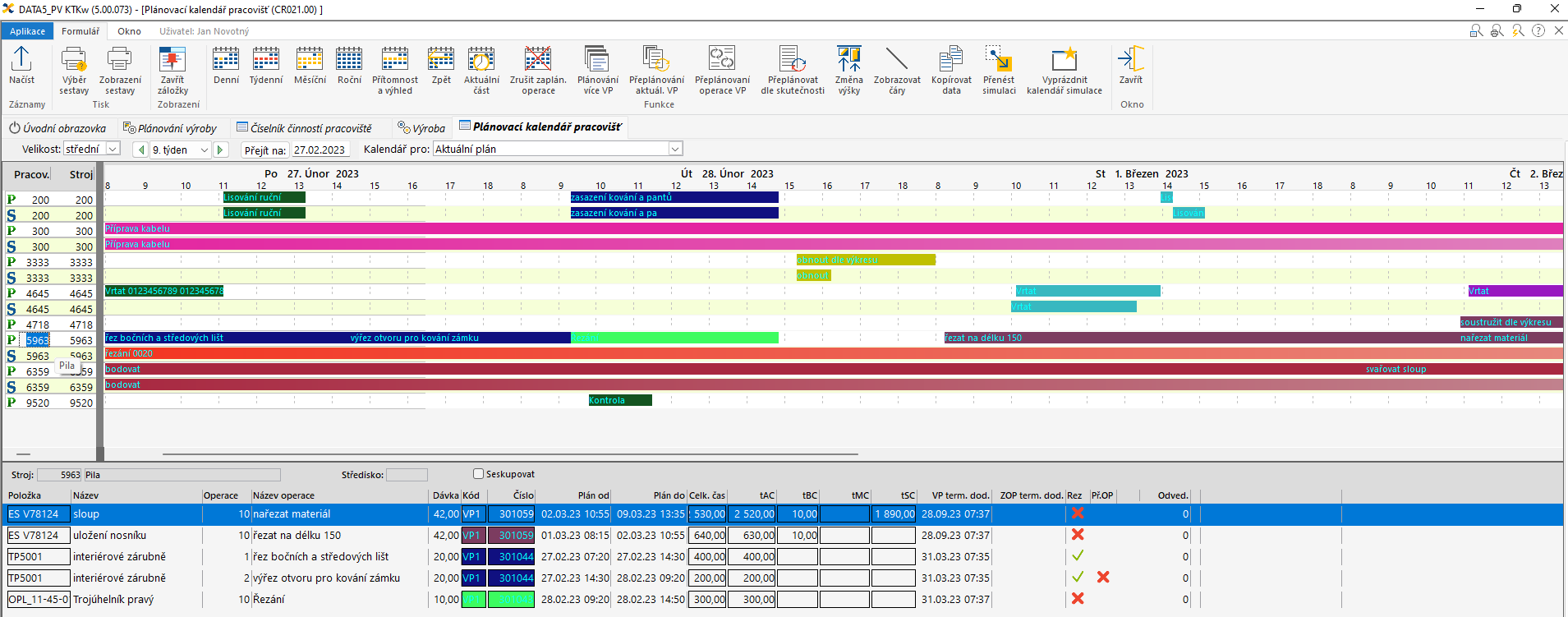Image resolution: width=1568 pixels, height=617 pixels.
Task: Open the Kalendář pro dropdown
Action: click(x=674, y=150)
